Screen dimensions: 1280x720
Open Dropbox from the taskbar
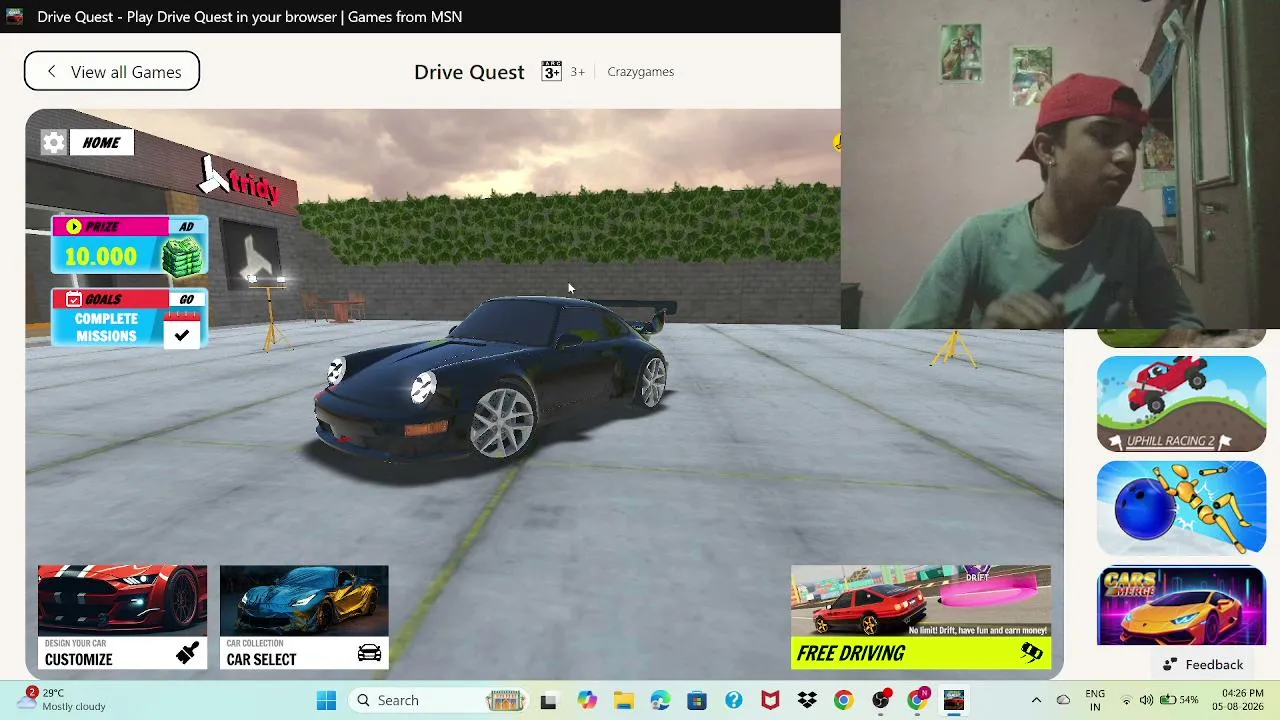pyautogui.click(x=807, y=701)
